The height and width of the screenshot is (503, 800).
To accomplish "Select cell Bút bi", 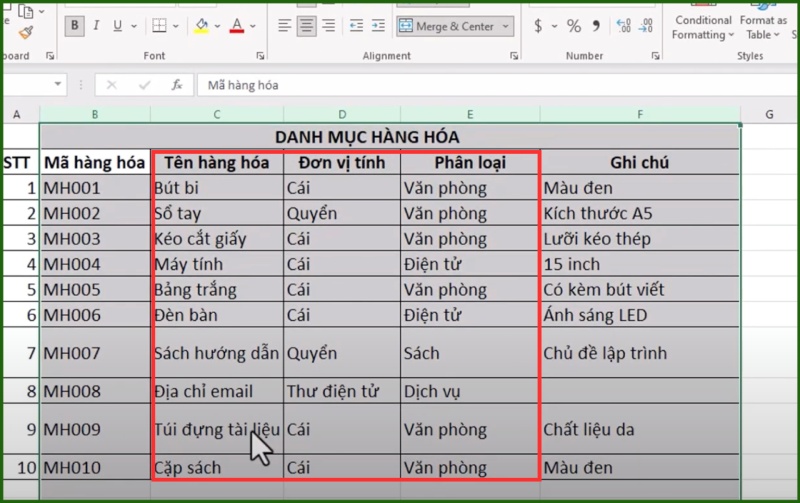I will coord(217,188).
